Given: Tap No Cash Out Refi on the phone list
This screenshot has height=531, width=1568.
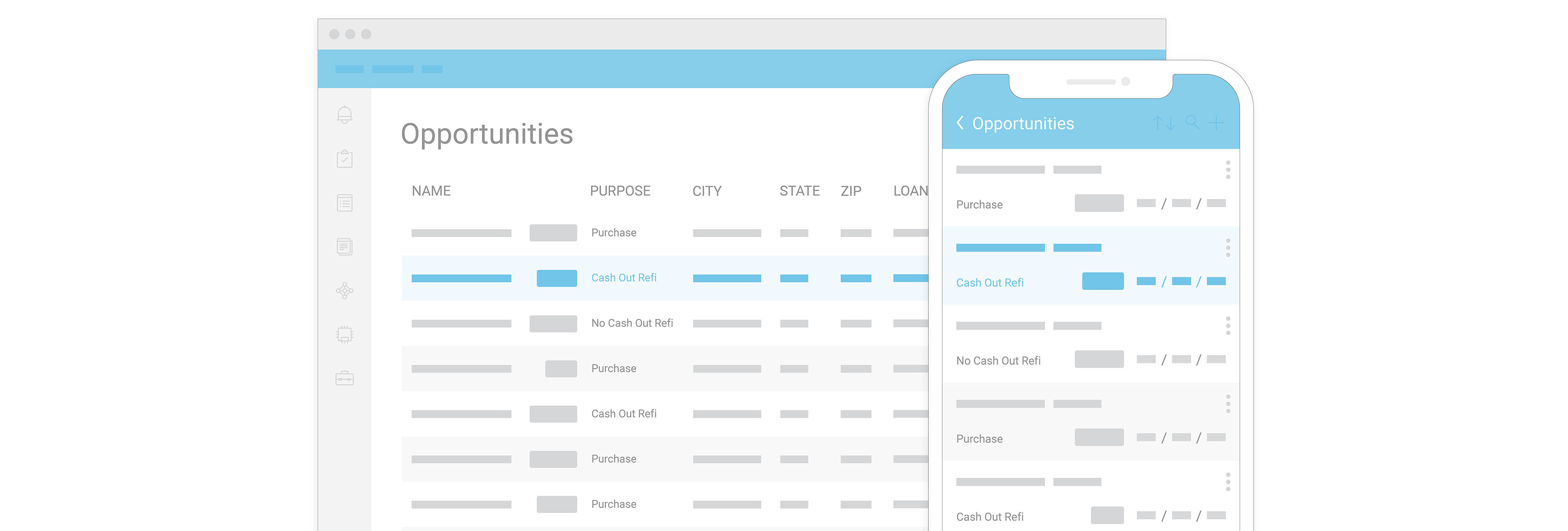Looking at the screenshot, I should click(998, 361).
